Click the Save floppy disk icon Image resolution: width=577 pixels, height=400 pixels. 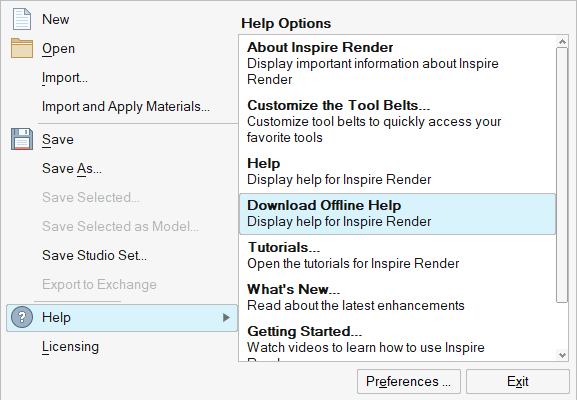click(x=22, y=139)
